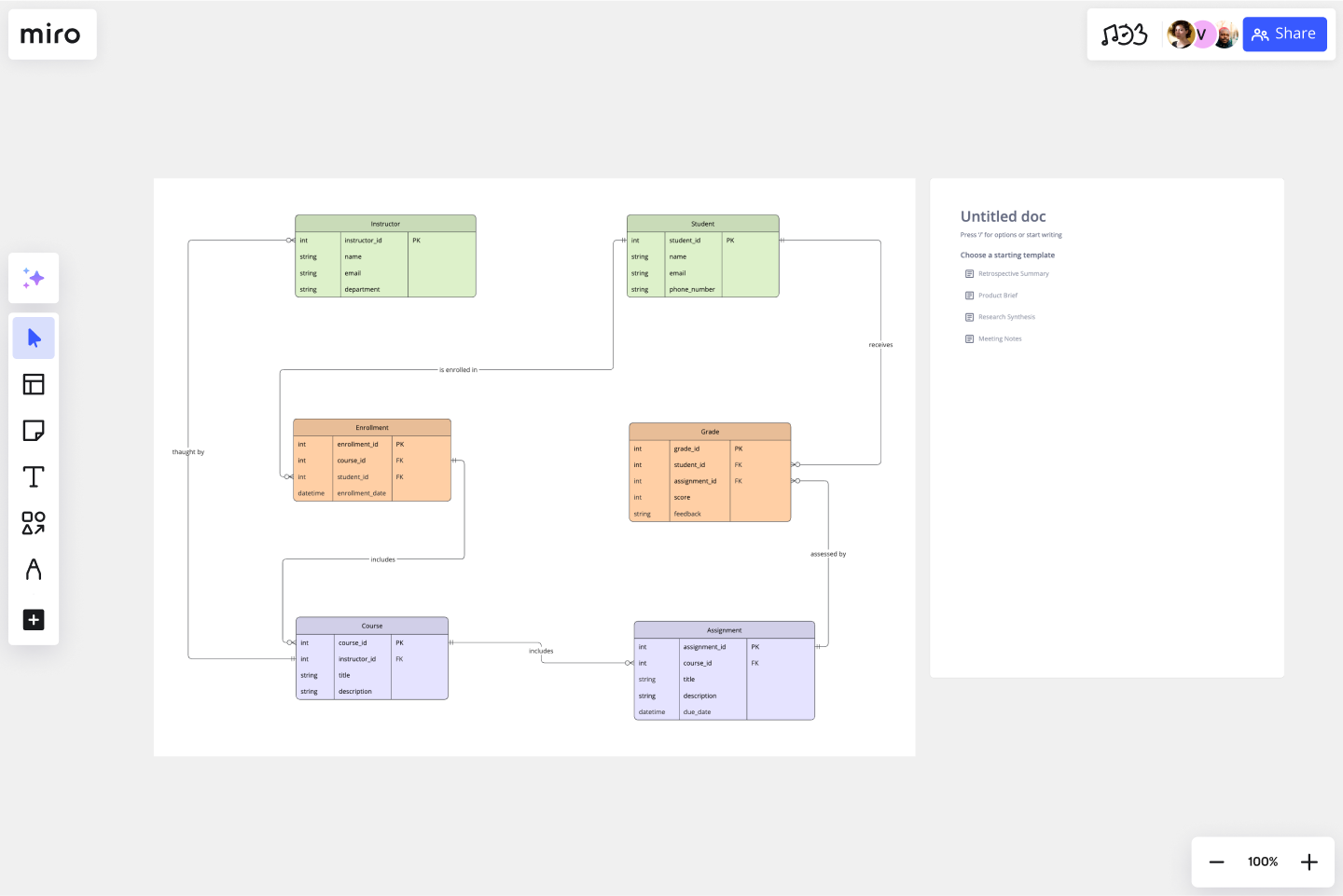Open more tools with the plus icon

[34, 619]
